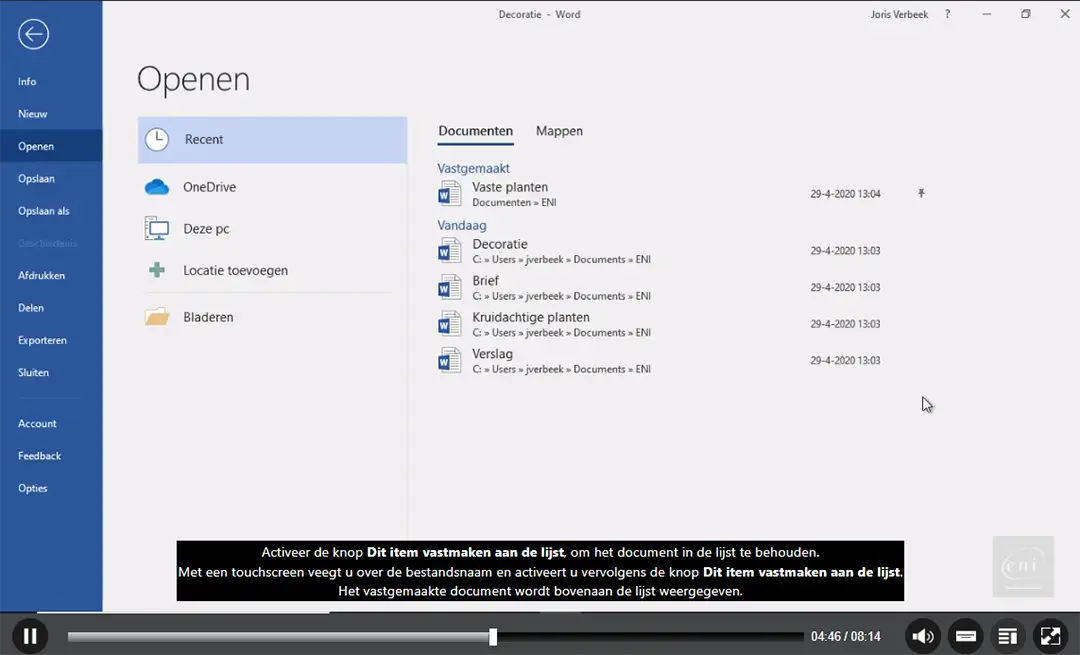Click the Vaste planten date 29-4-2020 13:04
The image size is (1080, 655).
845,194
